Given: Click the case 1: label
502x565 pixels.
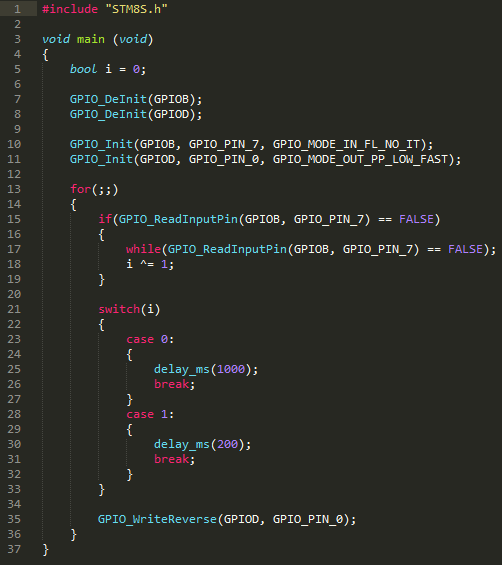Looking at the screenshot, I should click(150, 414).
